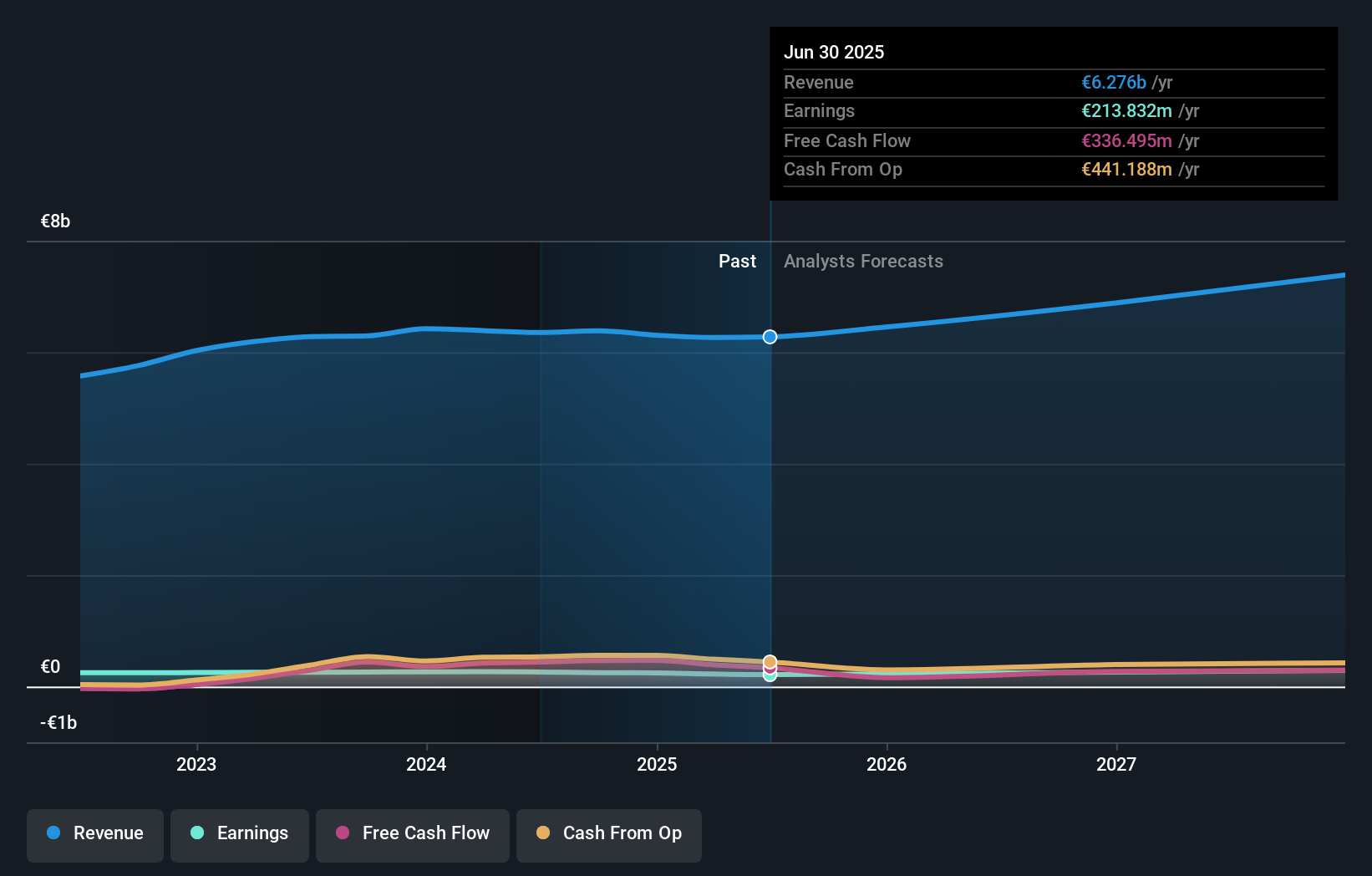Click the orange Cash From Op chart marker
The width and height of the screenshot is (1372, 876).
769,661
